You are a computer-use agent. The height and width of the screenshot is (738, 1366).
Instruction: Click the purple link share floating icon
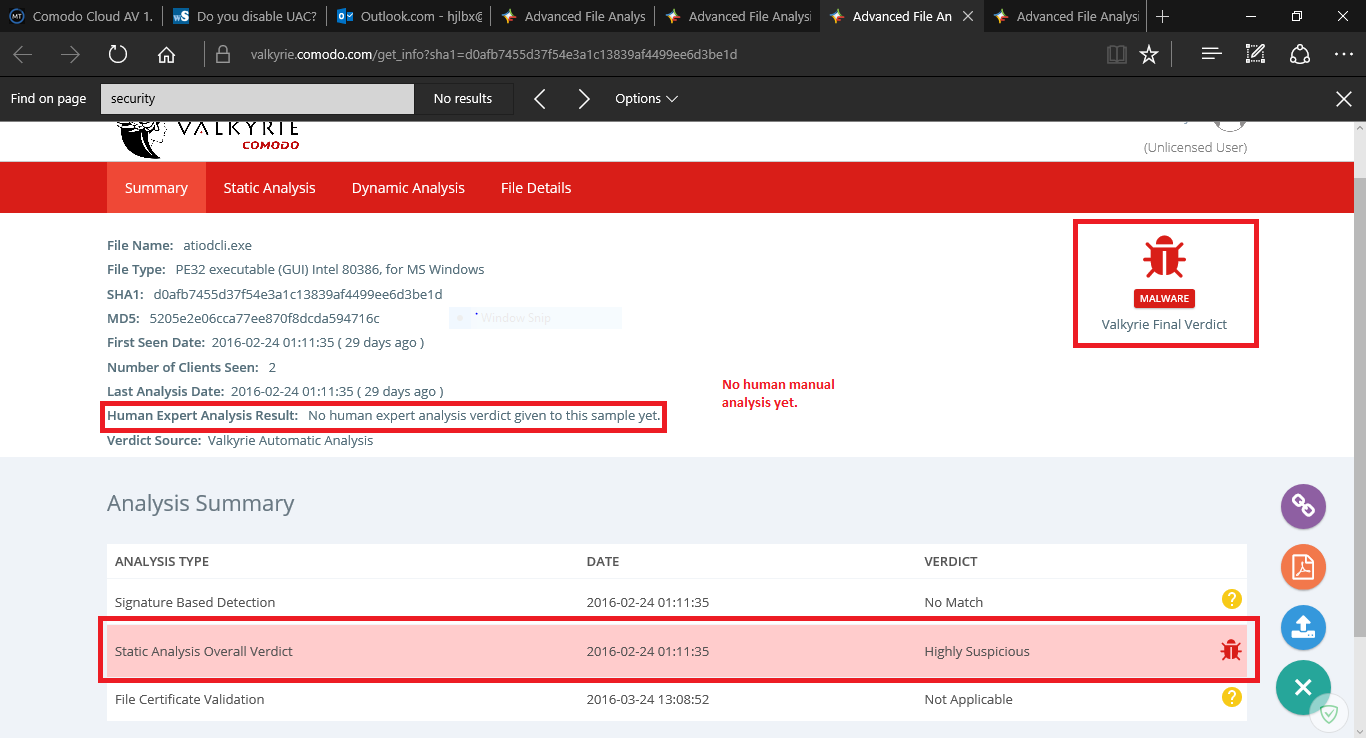[1303, 506]
